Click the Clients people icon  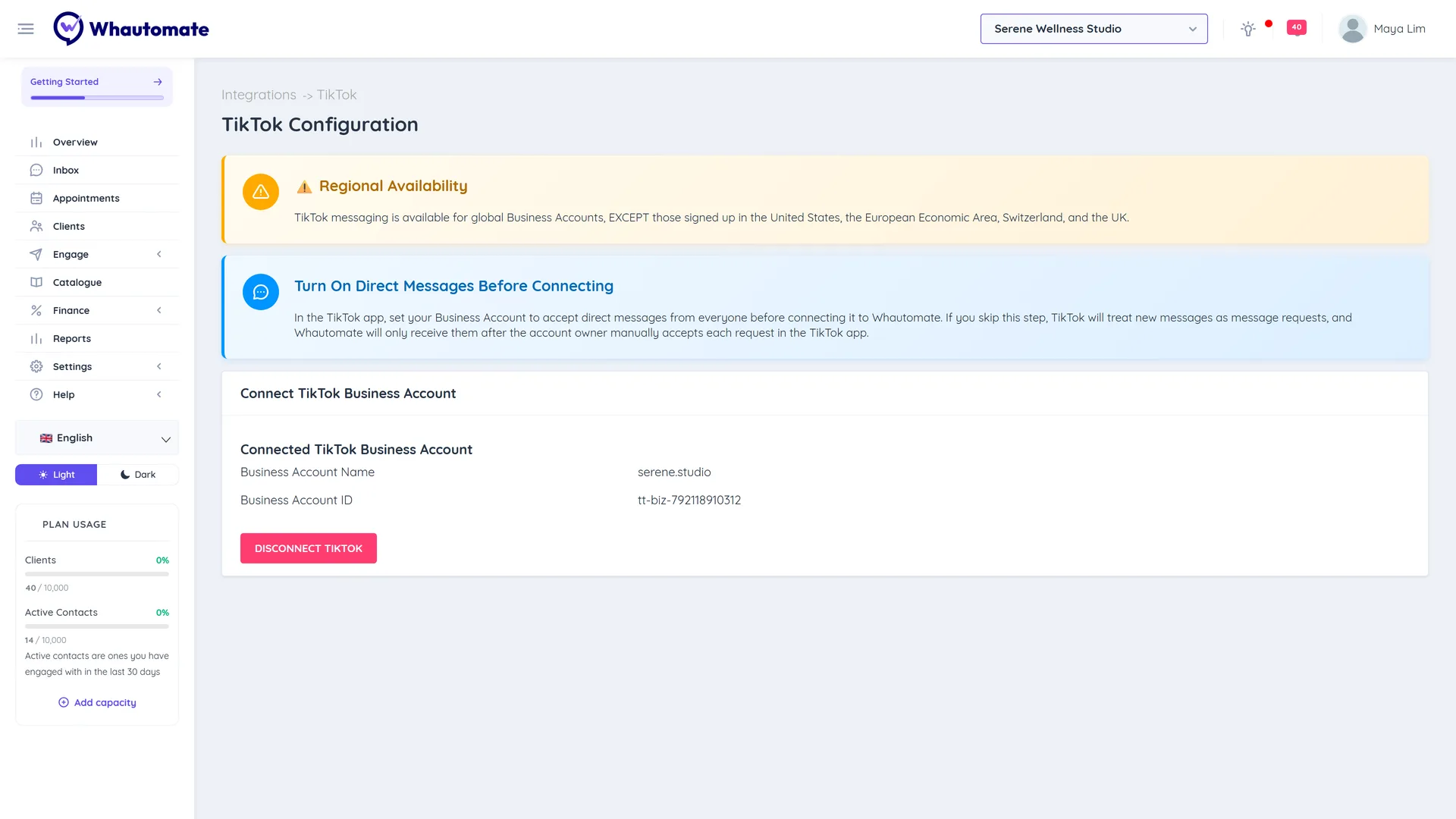pos(36,227)
